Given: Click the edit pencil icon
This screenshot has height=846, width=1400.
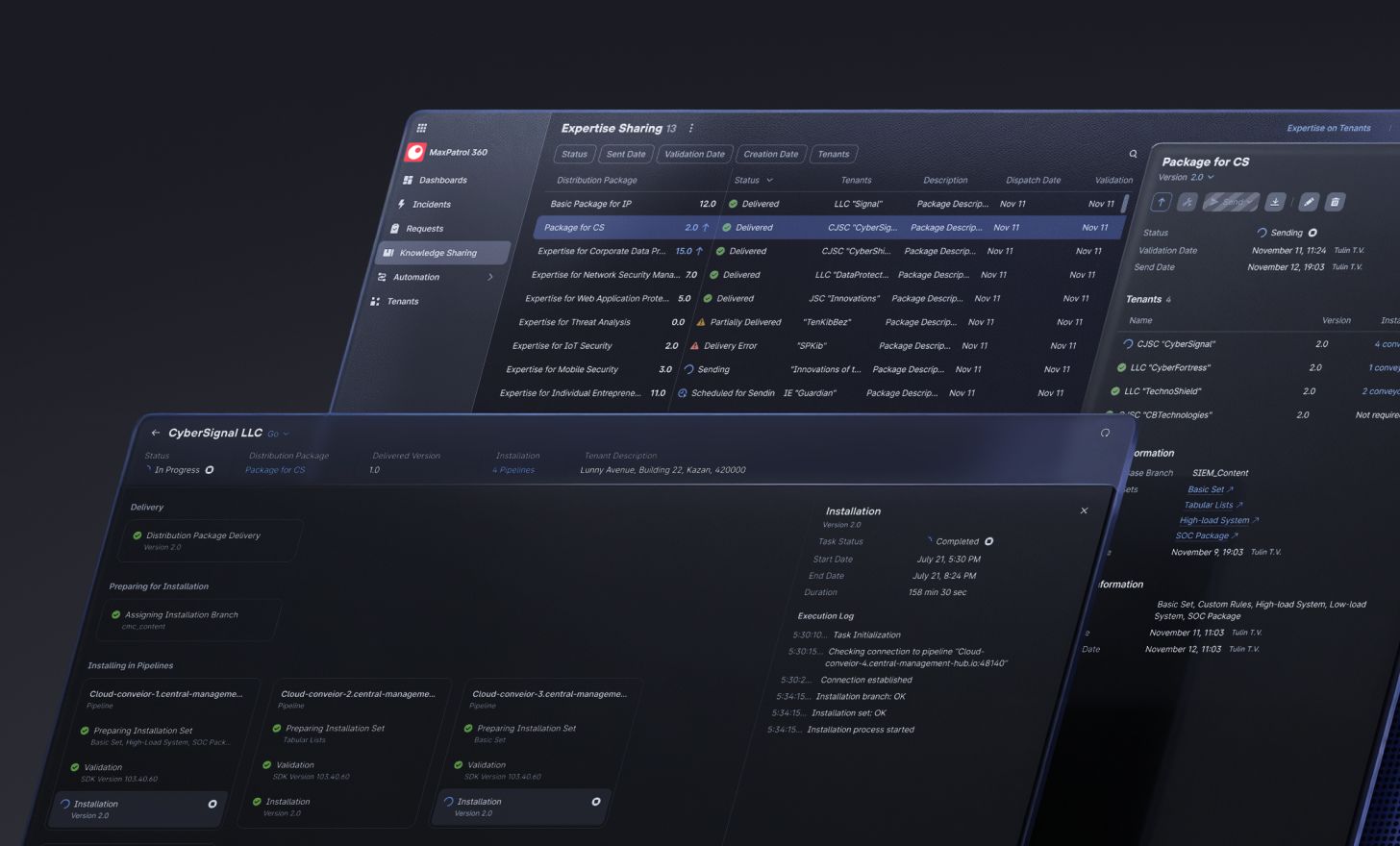Looking at the screenshot, I should [1309, 202].
